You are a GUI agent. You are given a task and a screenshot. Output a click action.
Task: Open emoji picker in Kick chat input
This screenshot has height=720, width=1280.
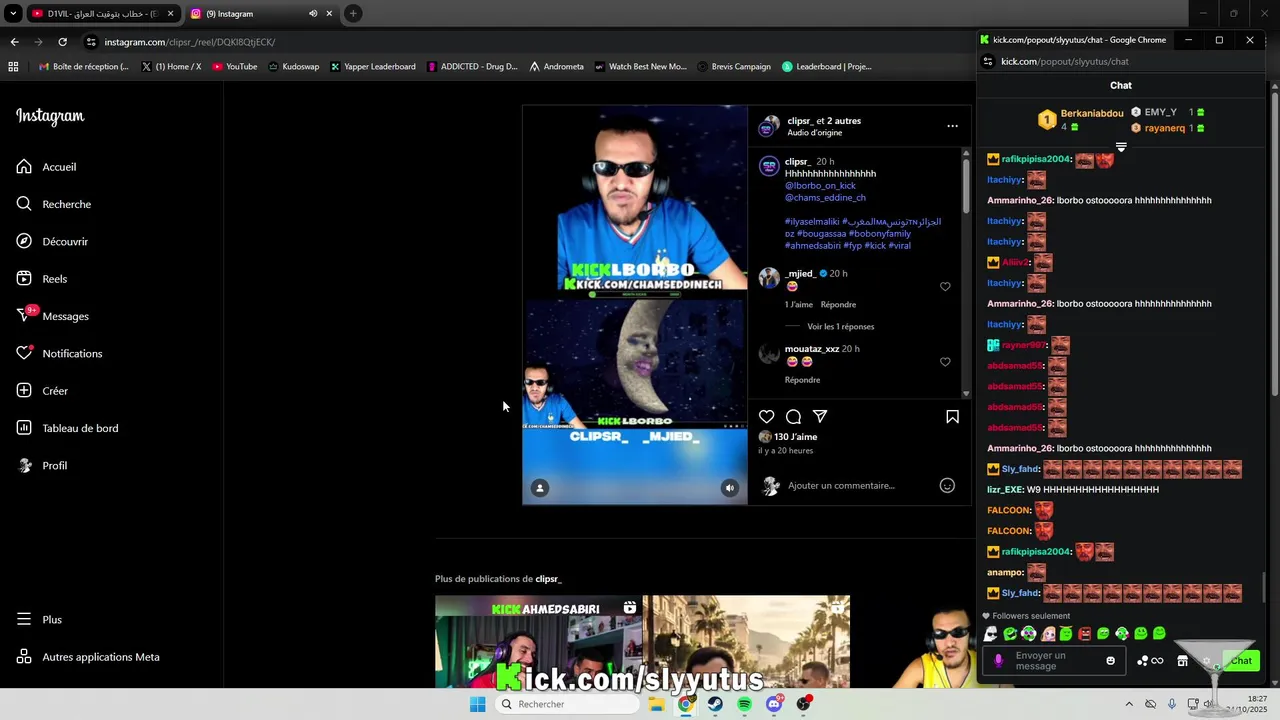(x=1110, y=661)
